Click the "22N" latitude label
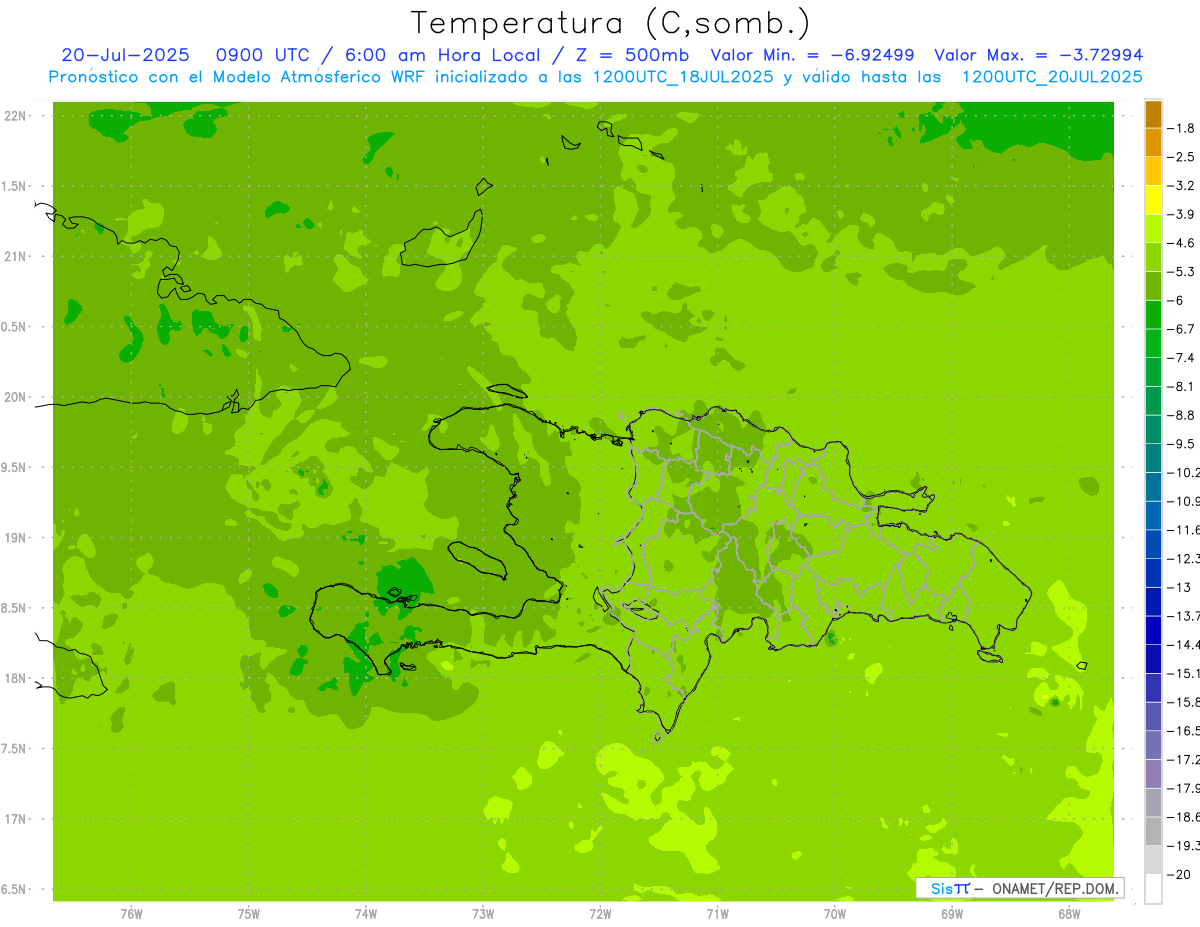The image size is (1200, 927). pyautogui.click(x=15, y=116)
